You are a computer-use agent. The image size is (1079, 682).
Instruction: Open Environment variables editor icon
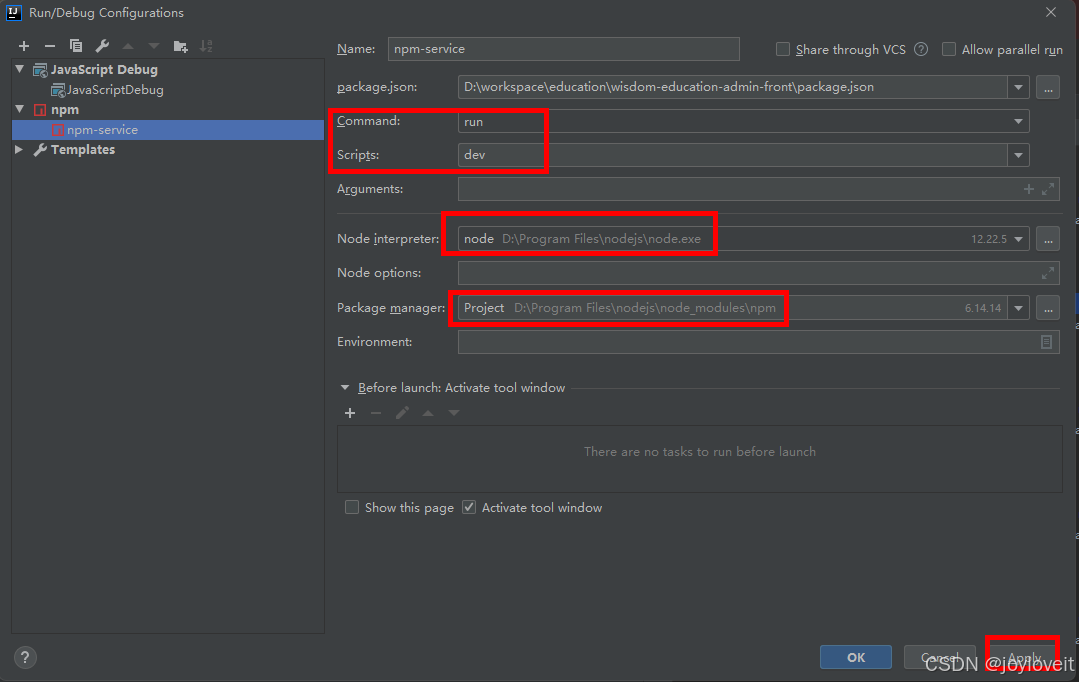1046,342
